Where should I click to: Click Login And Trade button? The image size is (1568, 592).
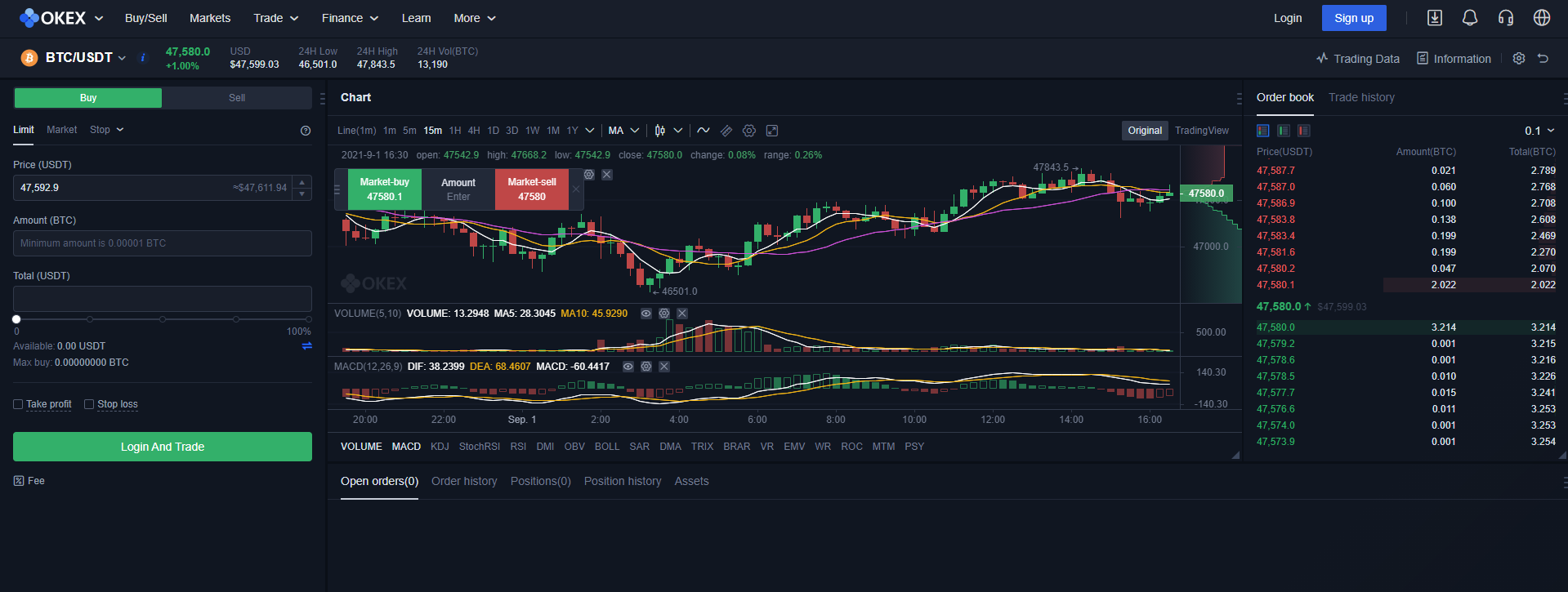[x=163, y=447]
